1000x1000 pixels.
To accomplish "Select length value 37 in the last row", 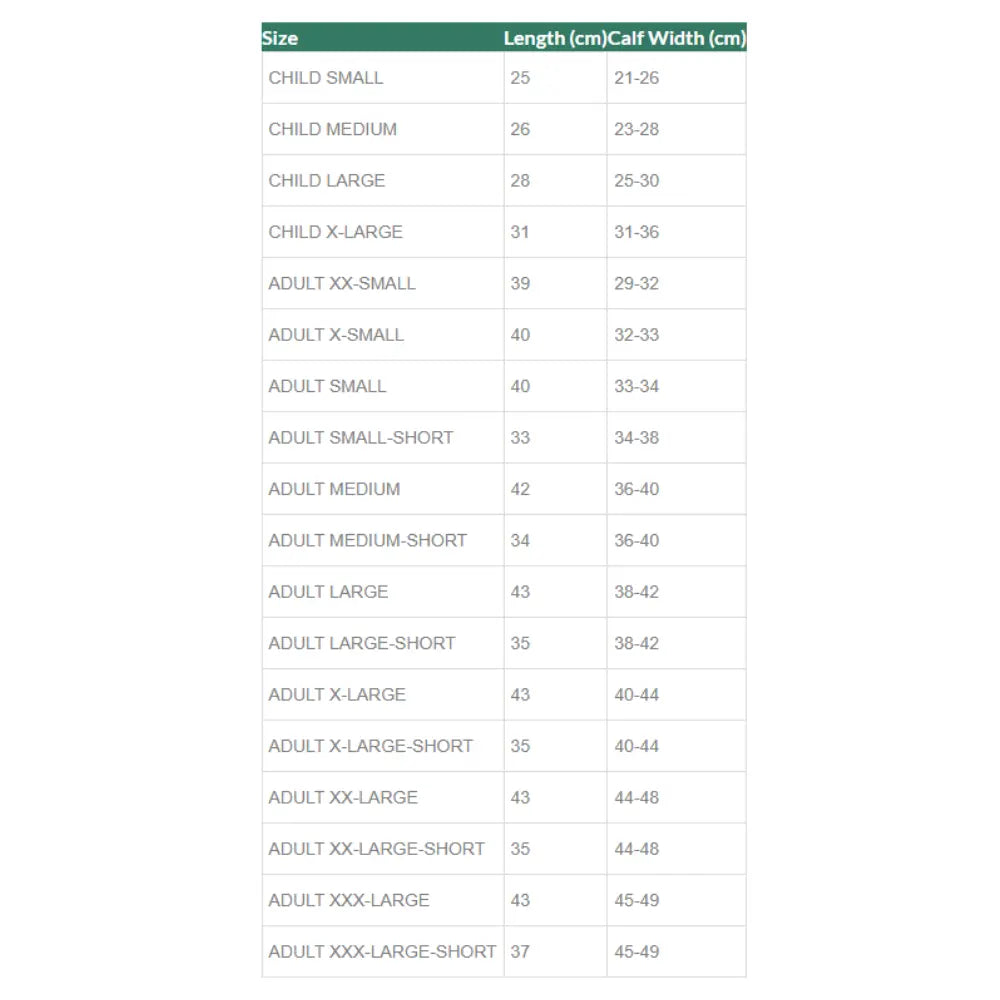I will coord(520,951).
